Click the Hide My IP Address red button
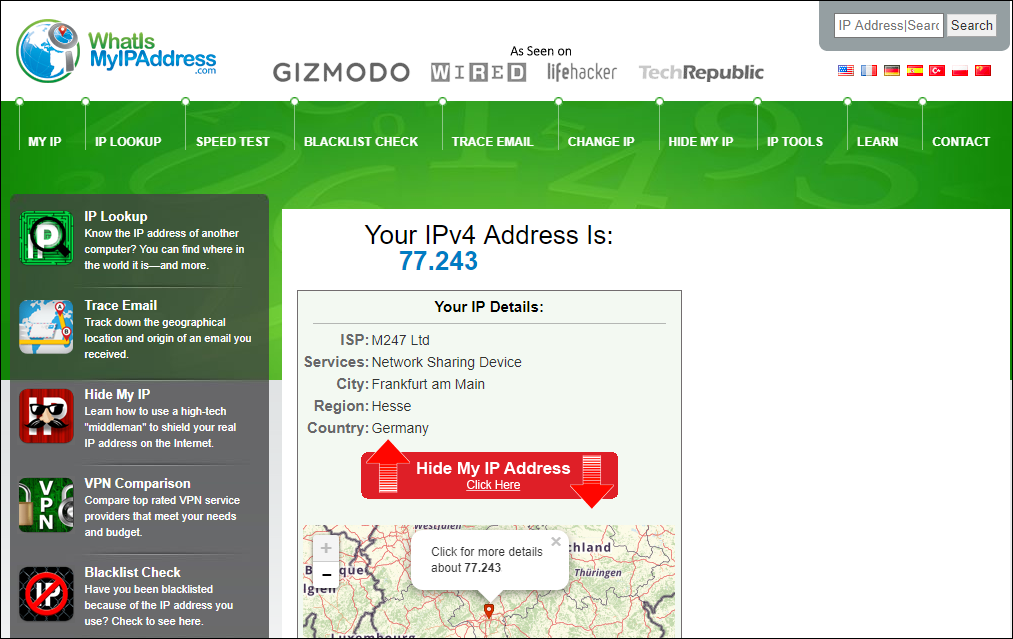The height and width of the screenshot is (639, 1013). 489,476
